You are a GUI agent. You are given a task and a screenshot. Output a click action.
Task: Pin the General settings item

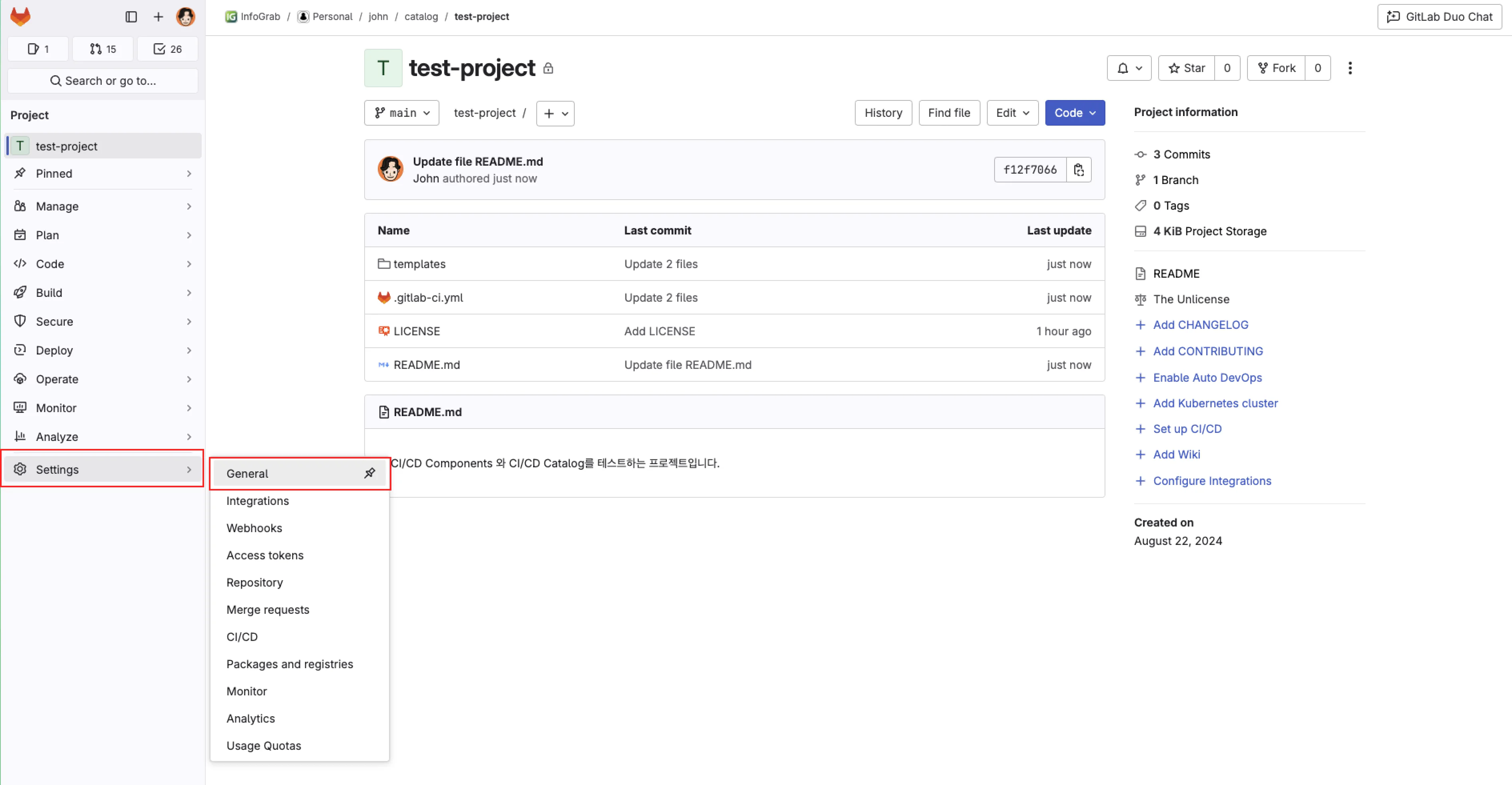pyautogui.click(x=370, y=473)
